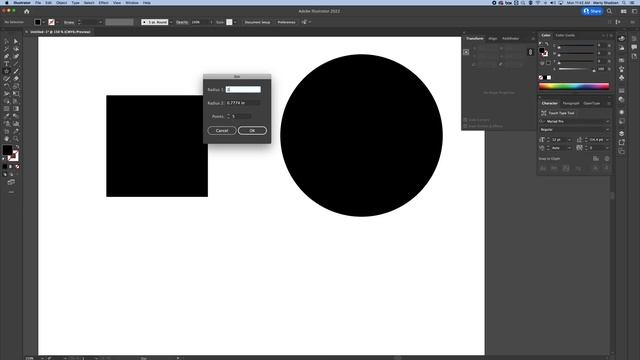Activate the Touch Type Tool button
This screenshot has width=640, height=360.
point(558,113)
